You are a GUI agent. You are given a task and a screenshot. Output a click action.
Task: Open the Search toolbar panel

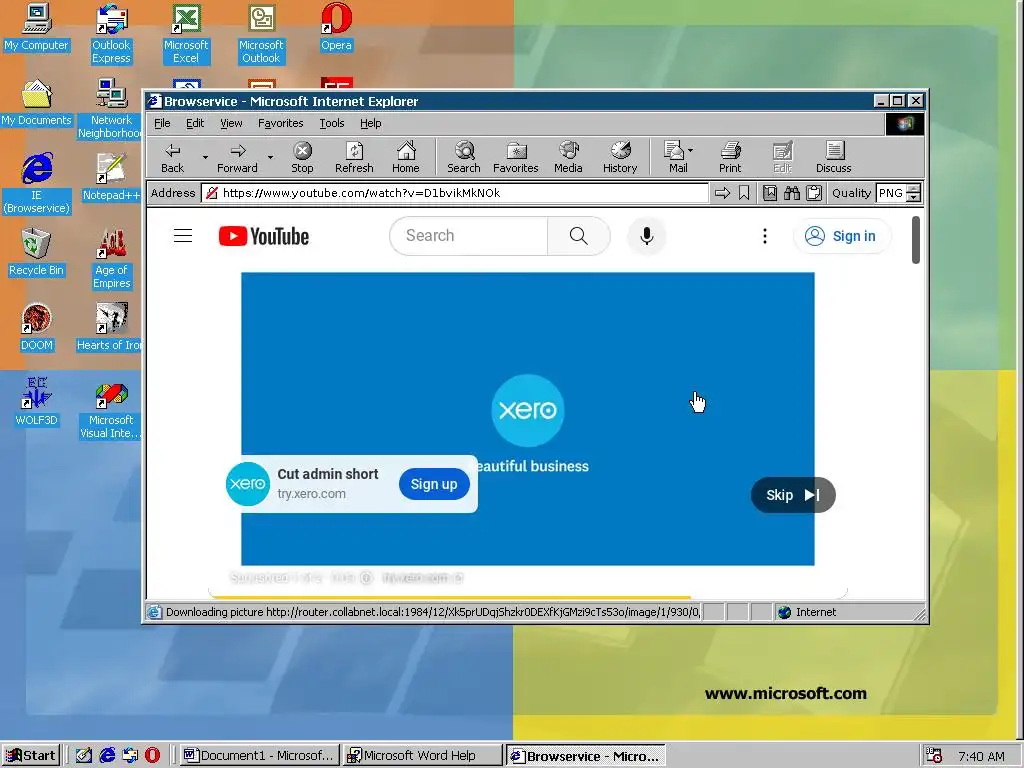[464, 157]
